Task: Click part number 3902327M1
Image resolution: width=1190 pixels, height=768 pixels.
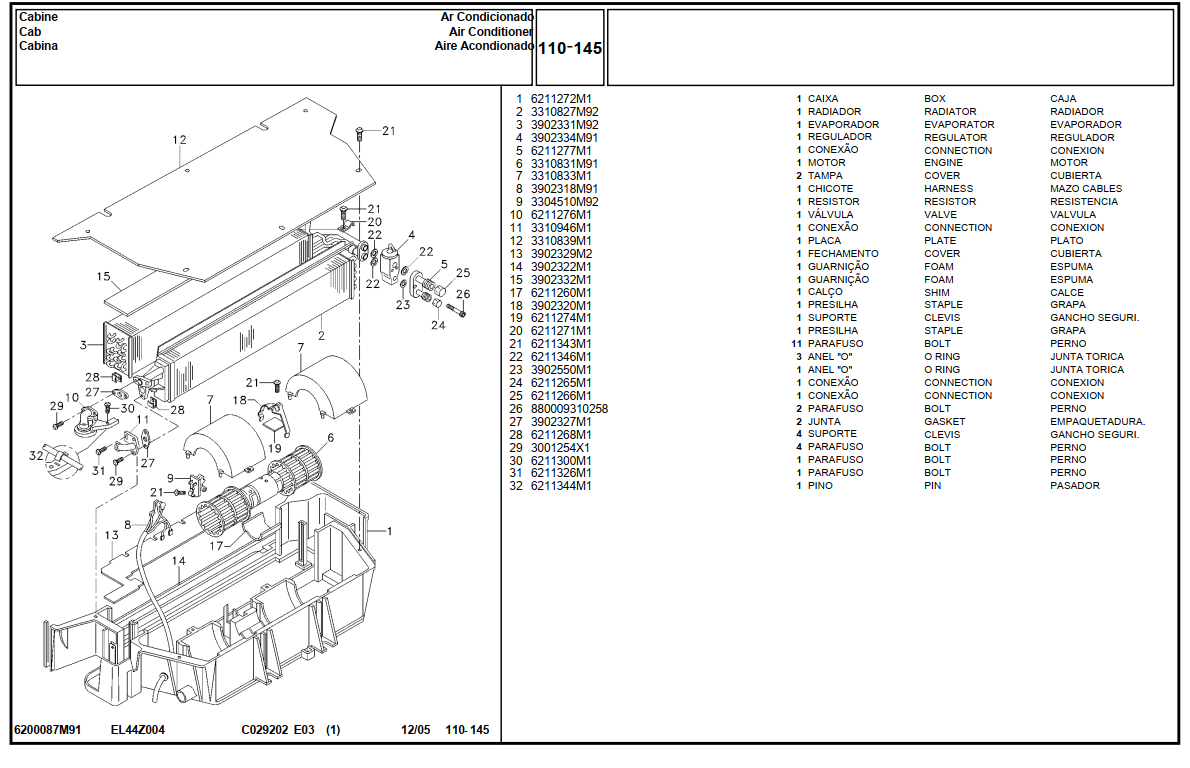Action: tap(561, 421)
